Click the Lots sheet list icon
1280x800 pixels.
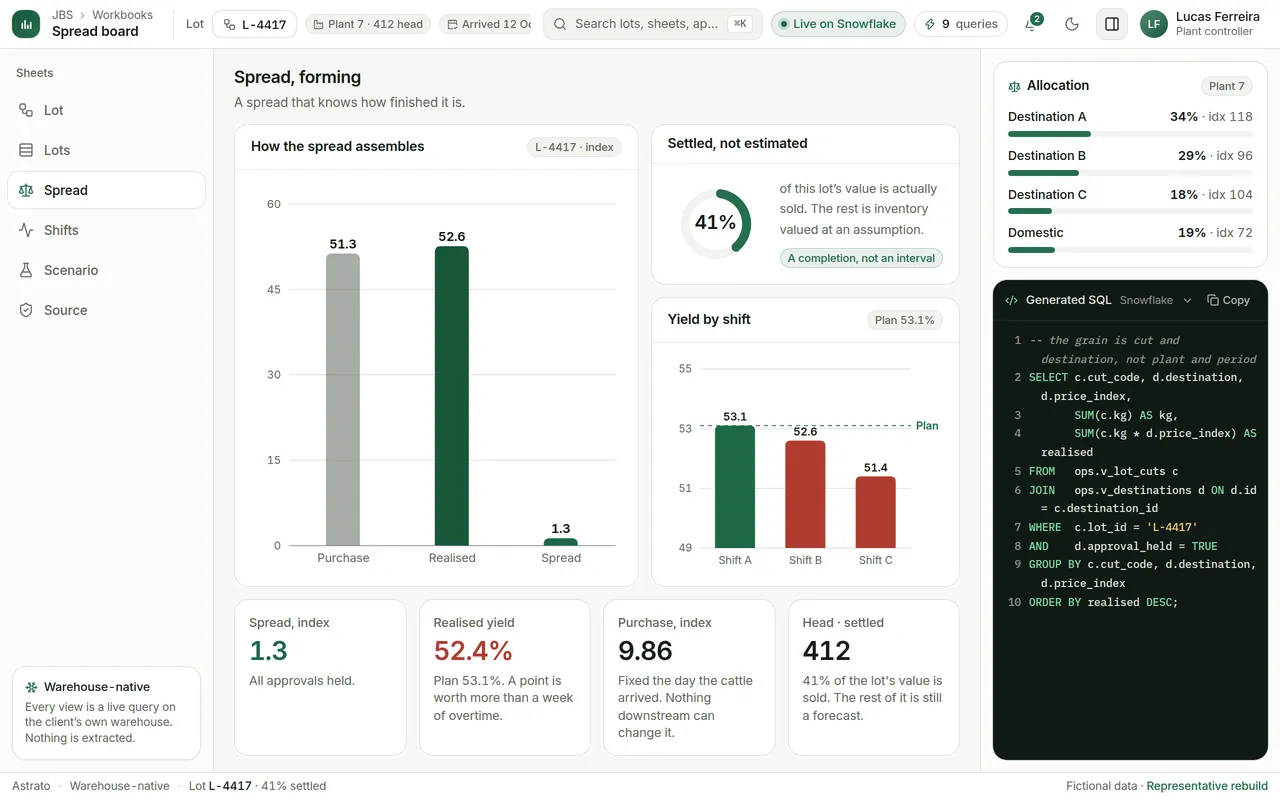(26, 150)
